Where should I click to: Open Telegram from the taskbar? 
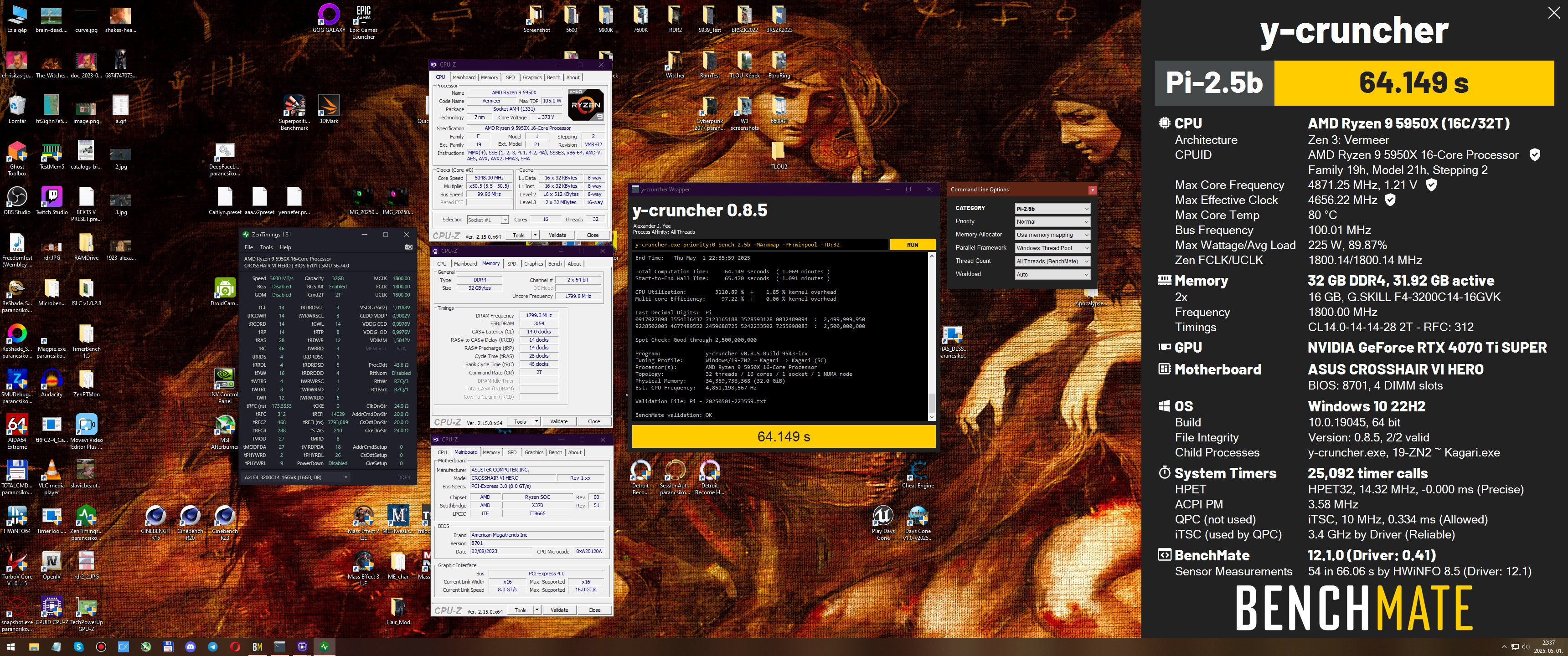click(x=212, y=647)
